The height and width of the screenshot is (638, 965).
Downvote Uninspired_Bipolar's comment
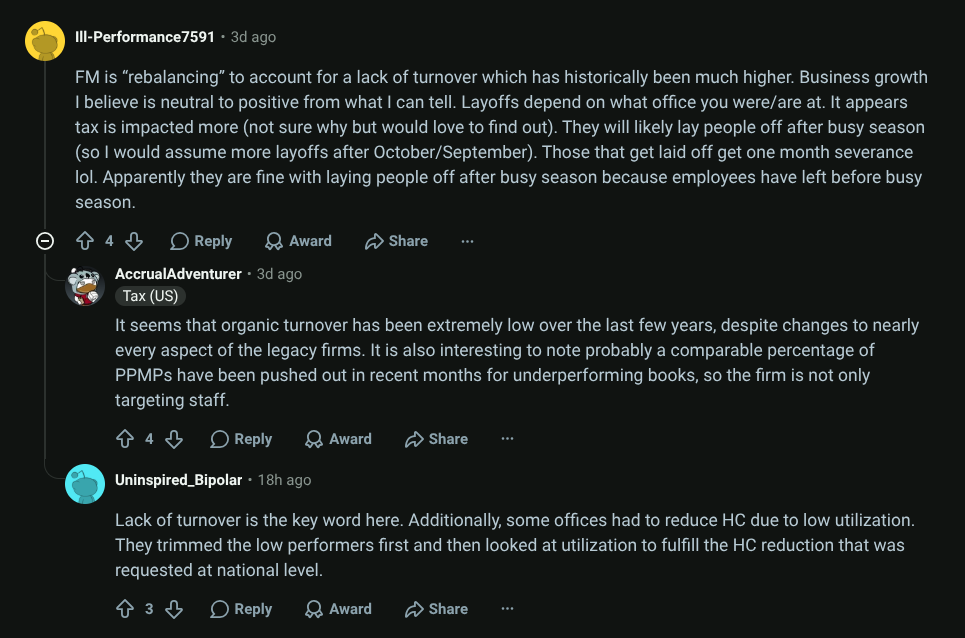pyautogui.click(x=174, y=609)
